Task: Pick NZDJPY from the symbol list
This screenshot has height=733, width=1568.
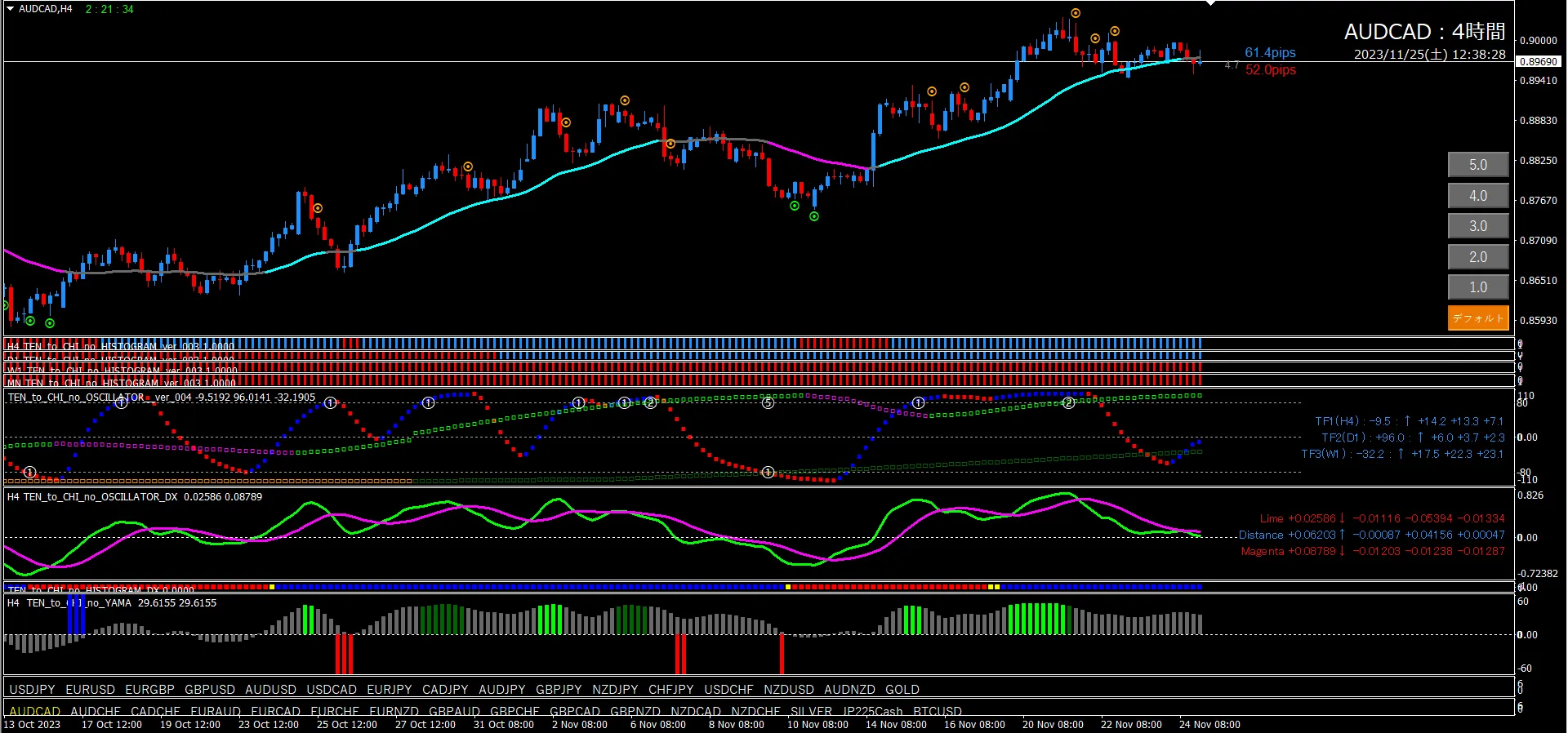Action: [615, 690]
